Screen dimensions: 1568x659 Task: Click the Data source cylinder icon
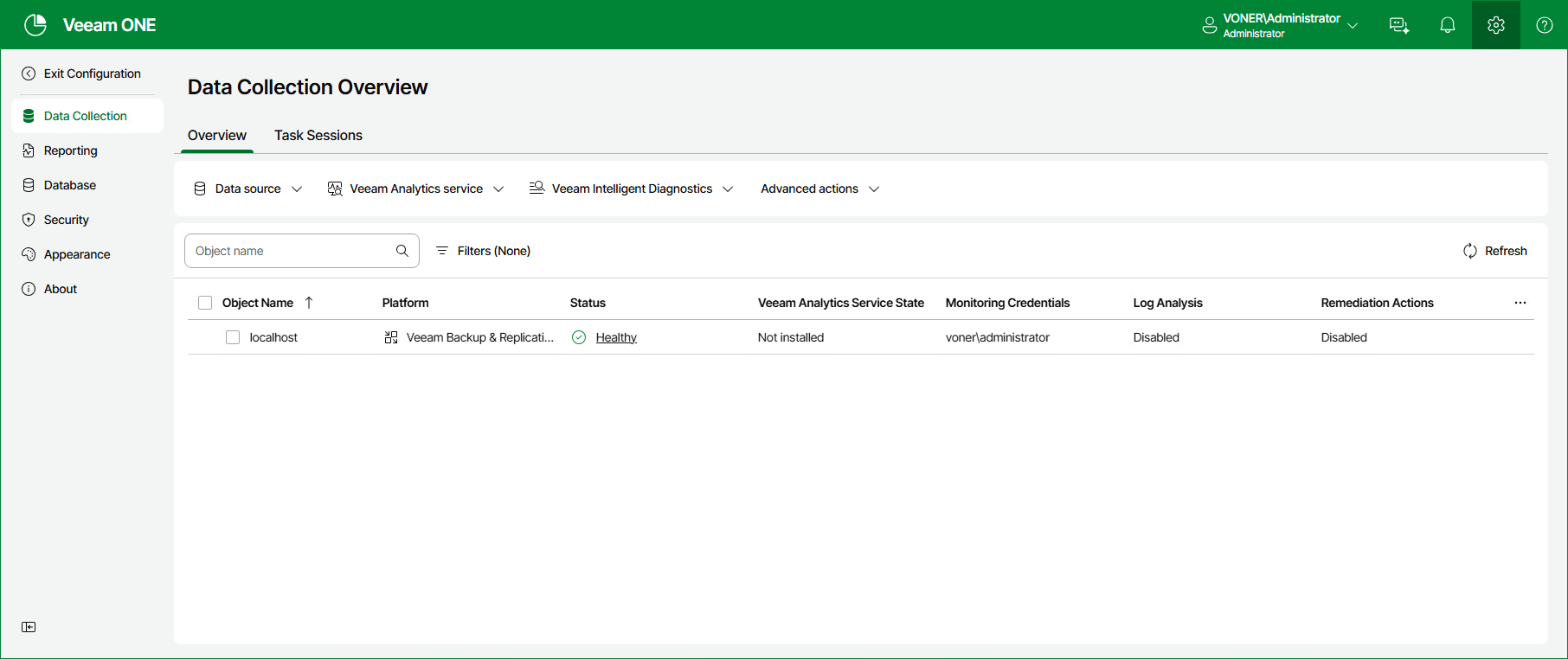coord(200,189)
